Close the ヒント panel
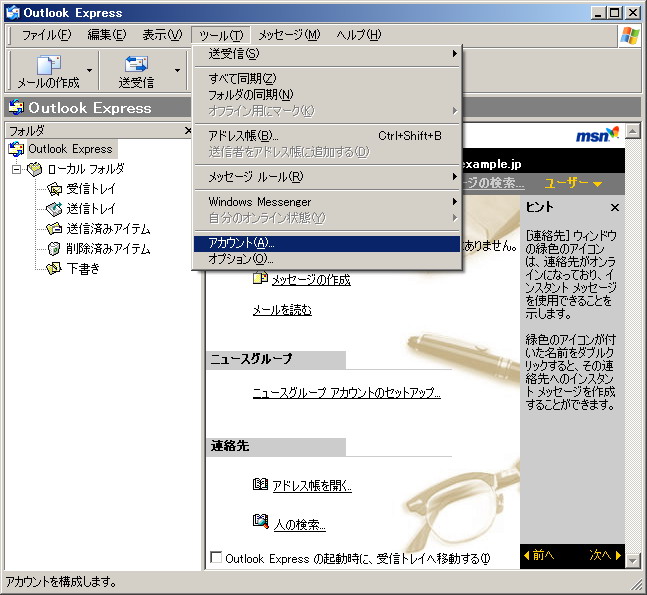 point(615,208)
